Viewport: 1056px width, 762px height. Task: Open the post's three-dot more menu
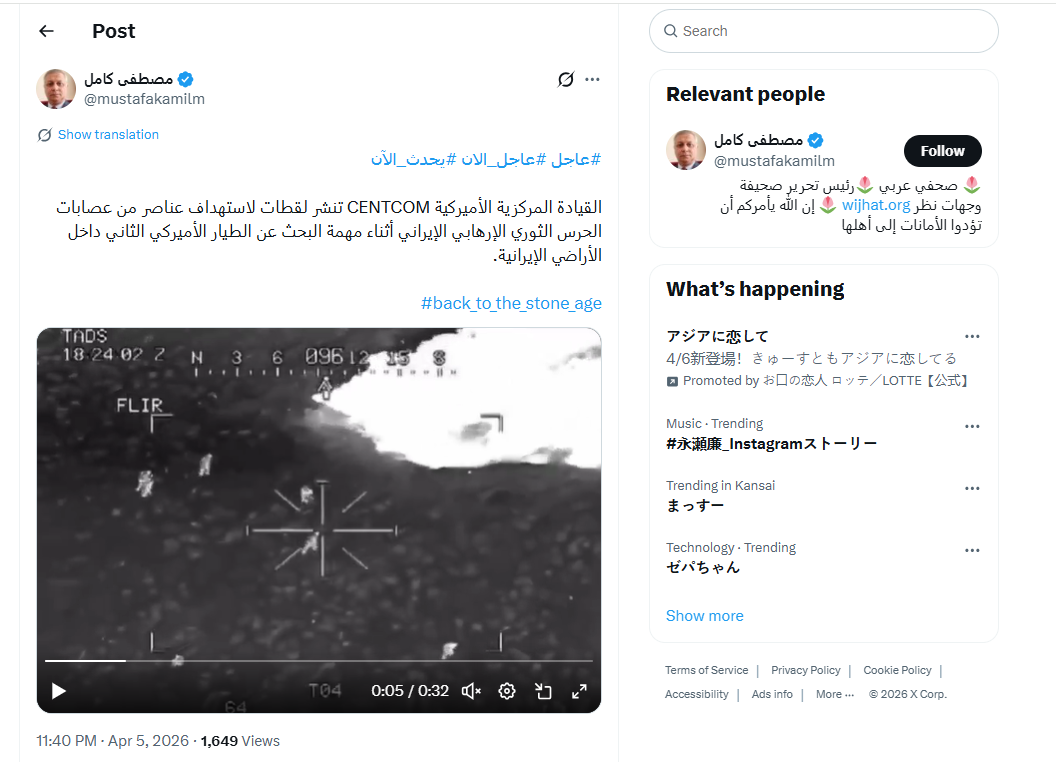[592, 80]
